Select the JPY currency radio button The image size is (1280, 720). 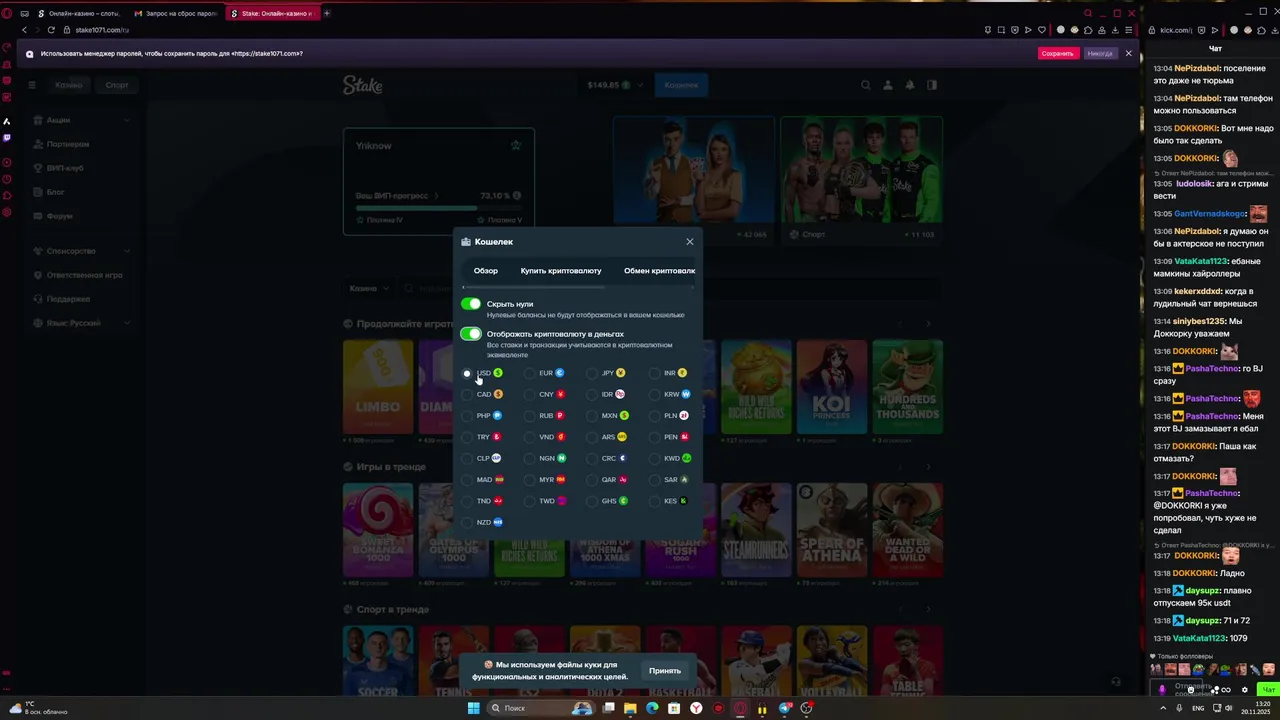coord(592,373)
